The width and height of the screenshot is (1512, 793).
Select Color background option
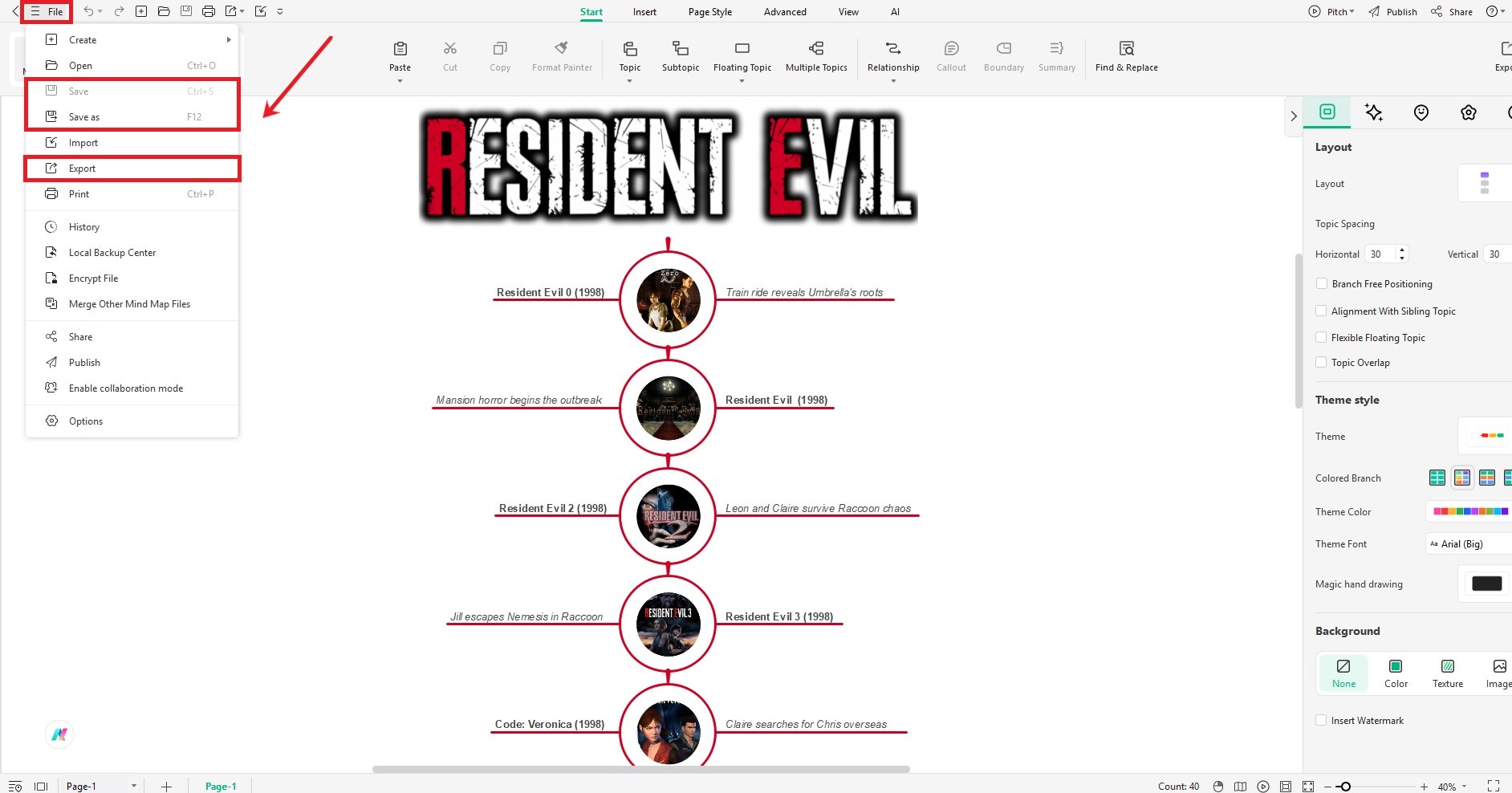point(1396,673)
